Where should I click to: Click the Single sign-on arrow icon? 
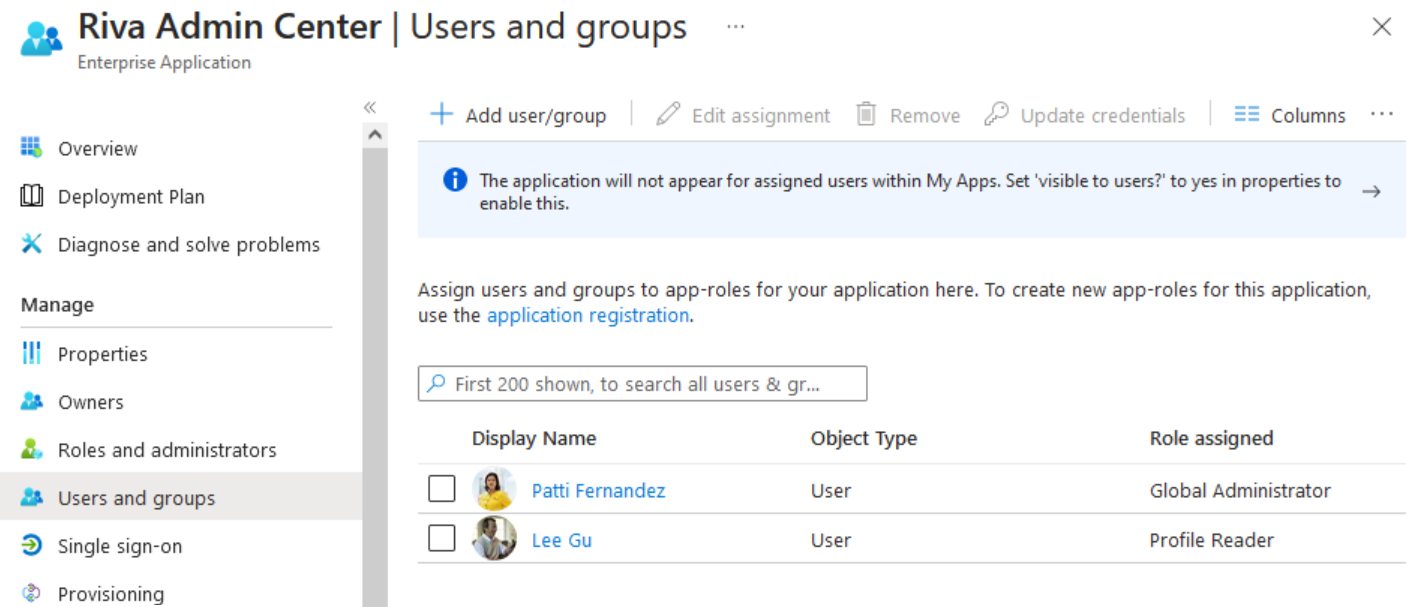click(x=32, y=545)
